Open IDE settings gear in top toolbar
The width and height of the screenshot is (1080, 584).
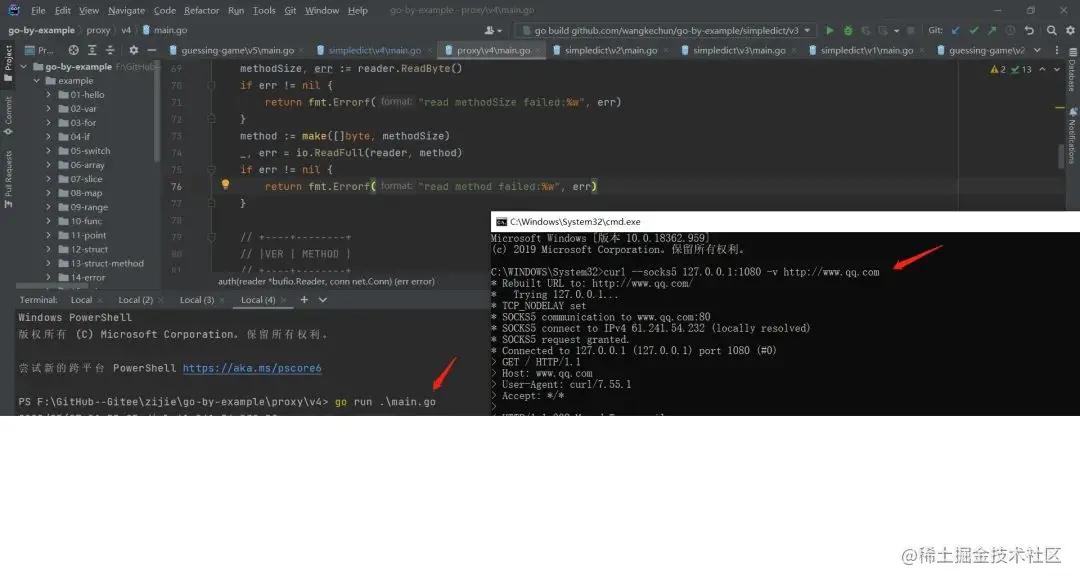(1070, 30)
